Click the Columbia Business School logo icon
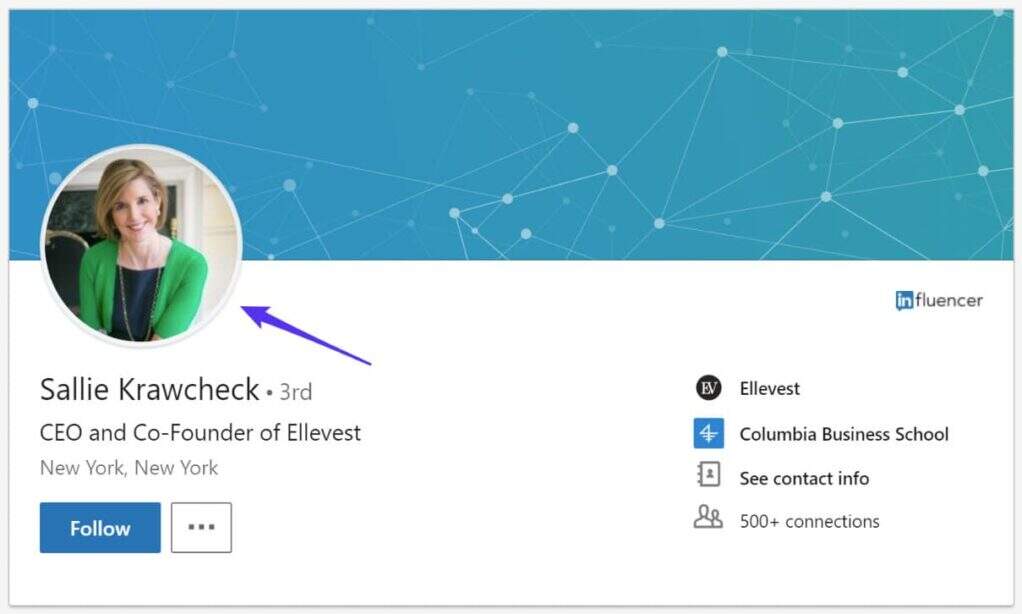1022x614 pixels. coord(708,434)
